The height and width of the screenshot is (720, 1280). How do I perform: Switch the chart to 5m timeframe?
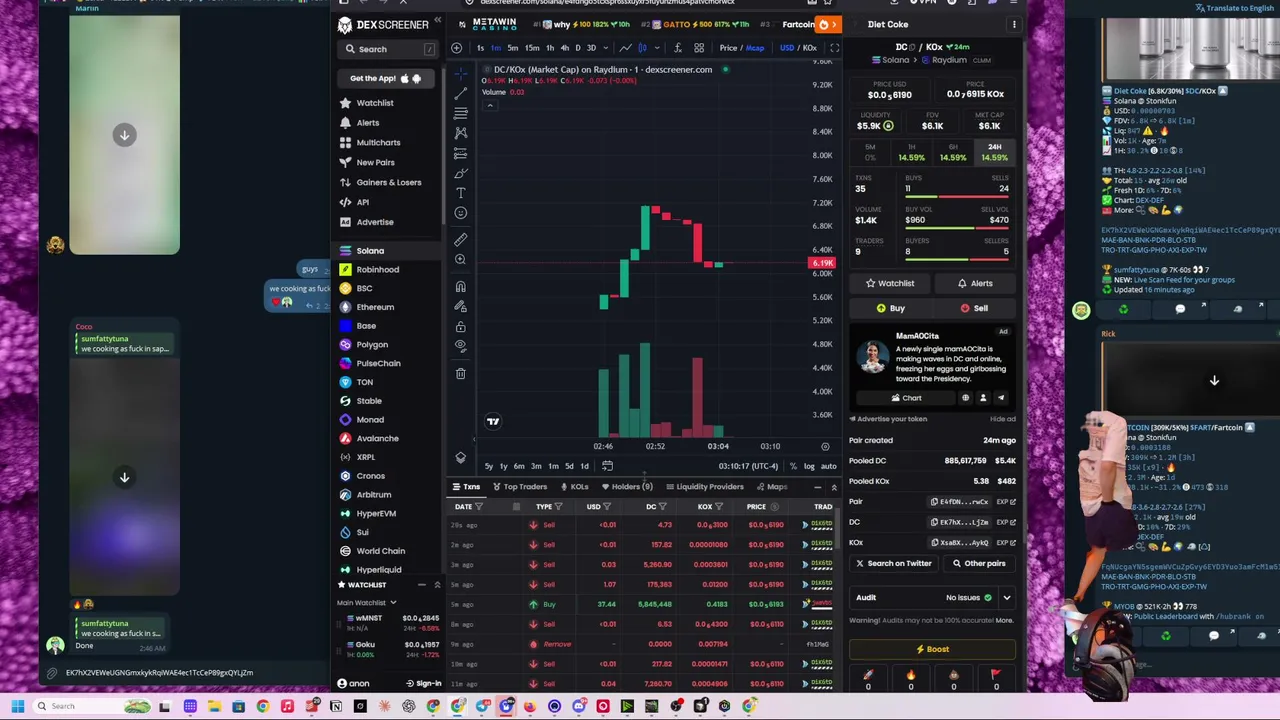(513, 48)
